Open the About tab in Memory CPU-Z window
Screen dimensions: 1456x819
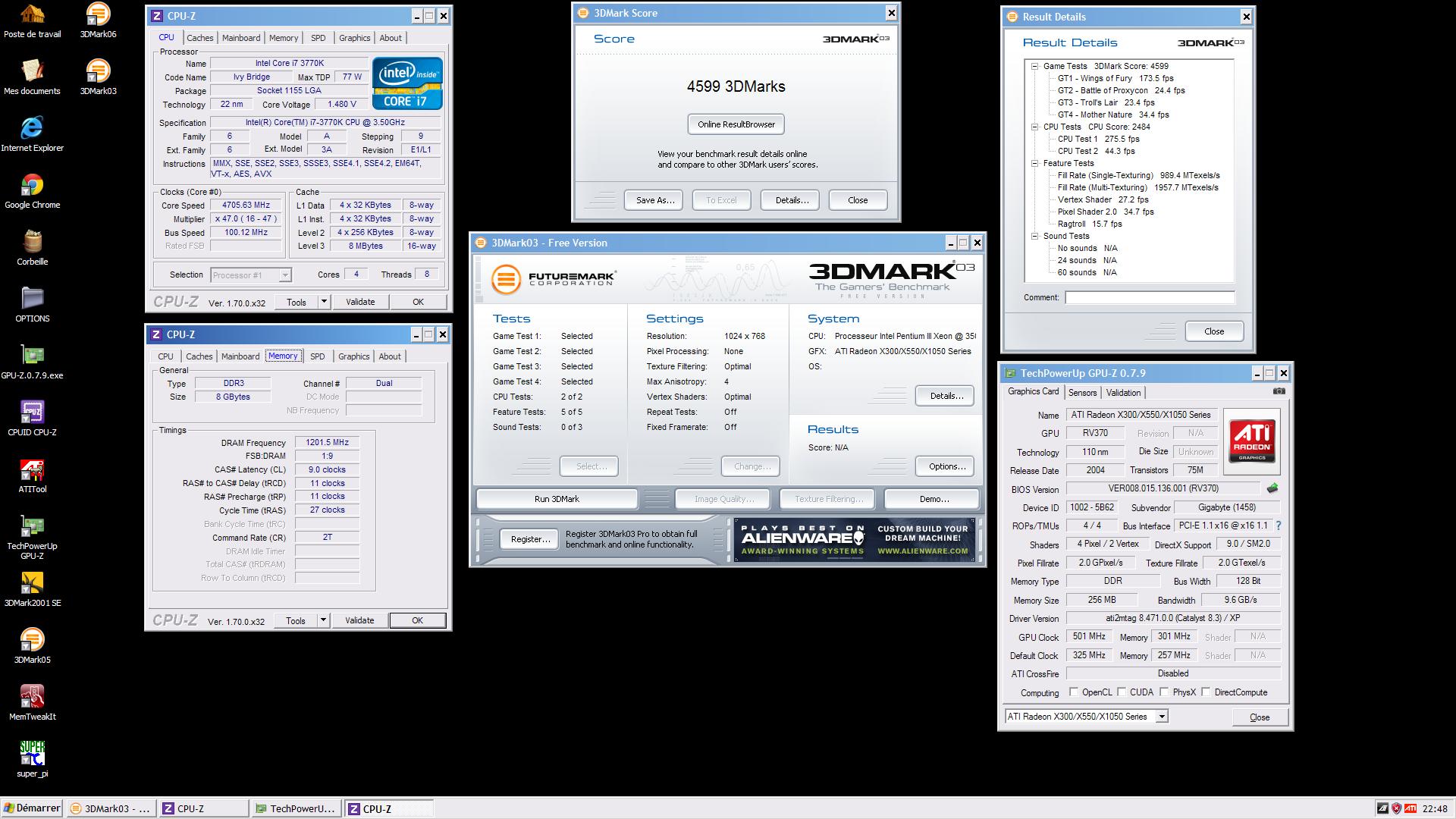(x=390, y=356)
